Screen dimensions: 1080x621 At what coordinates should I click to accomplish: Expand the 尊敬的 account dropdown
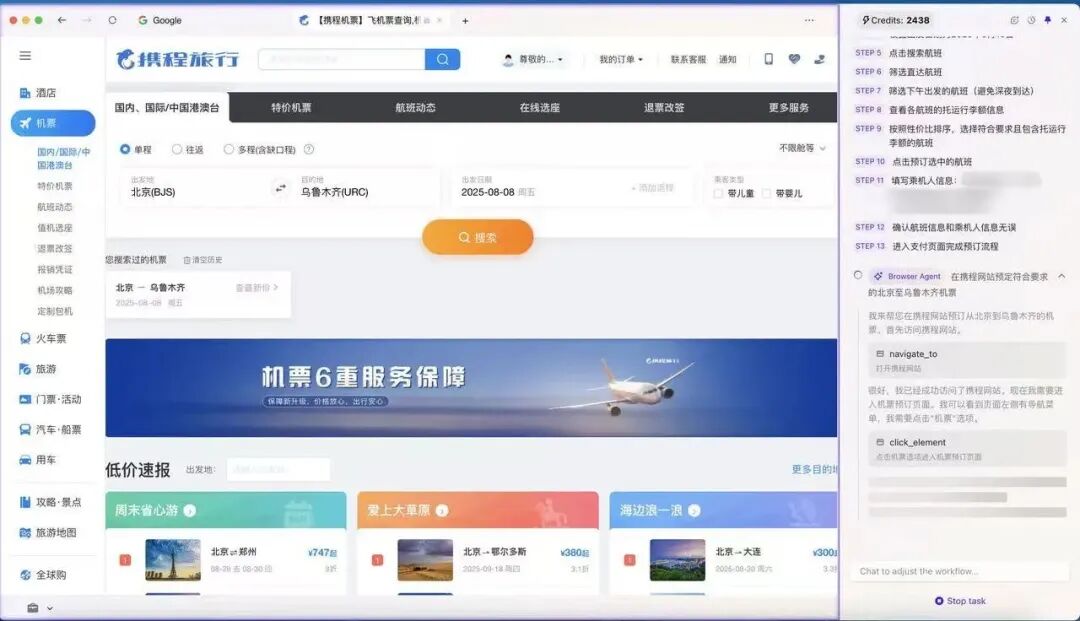[535, 59]
